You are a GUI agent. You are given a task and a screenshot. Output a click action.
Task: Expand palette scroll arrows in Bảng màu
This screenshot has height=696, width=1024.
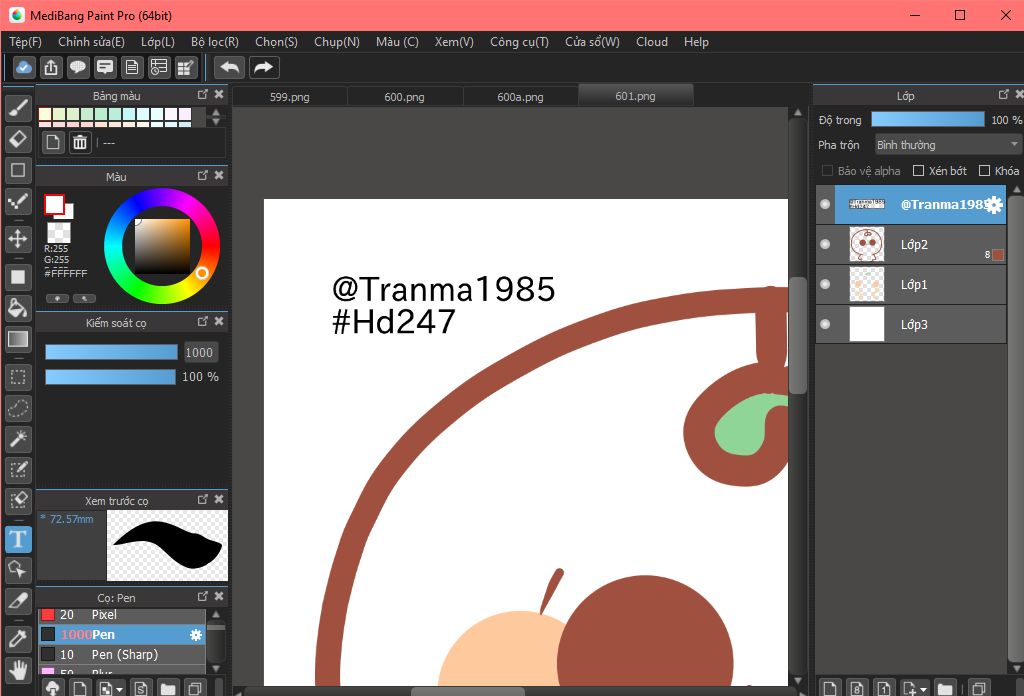click(216, 117)
